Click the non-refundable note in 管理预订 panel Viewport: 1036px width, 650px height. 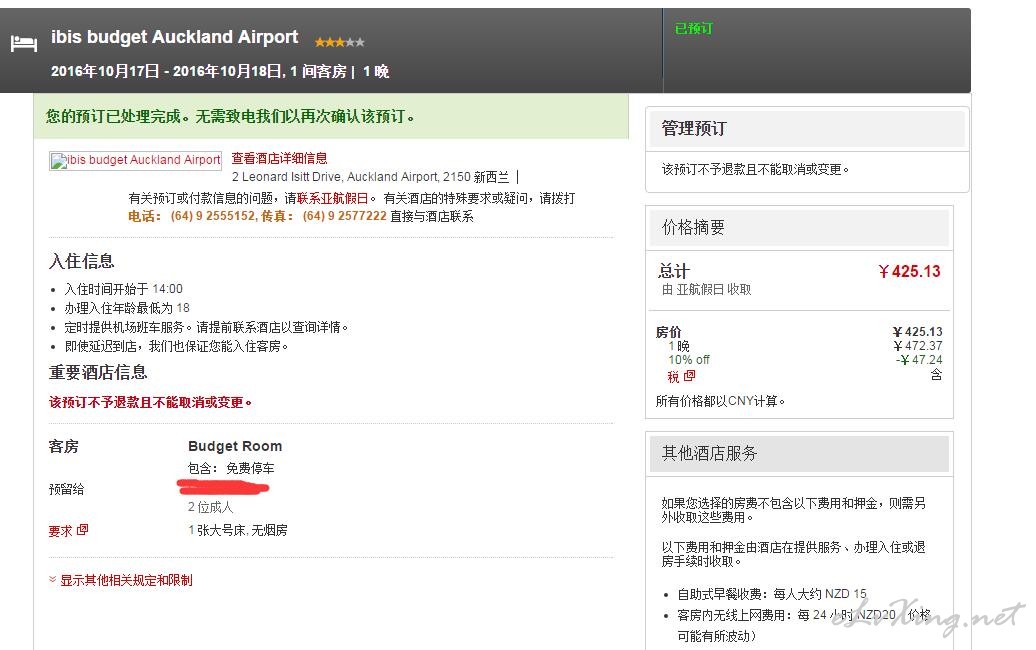[755, 169]
